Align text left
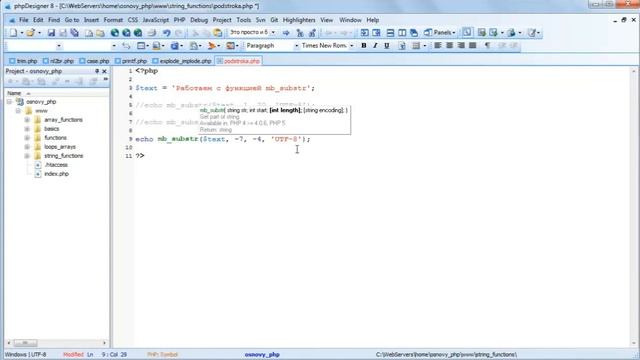Screen dimensions: 640x360 coord(438,45)
